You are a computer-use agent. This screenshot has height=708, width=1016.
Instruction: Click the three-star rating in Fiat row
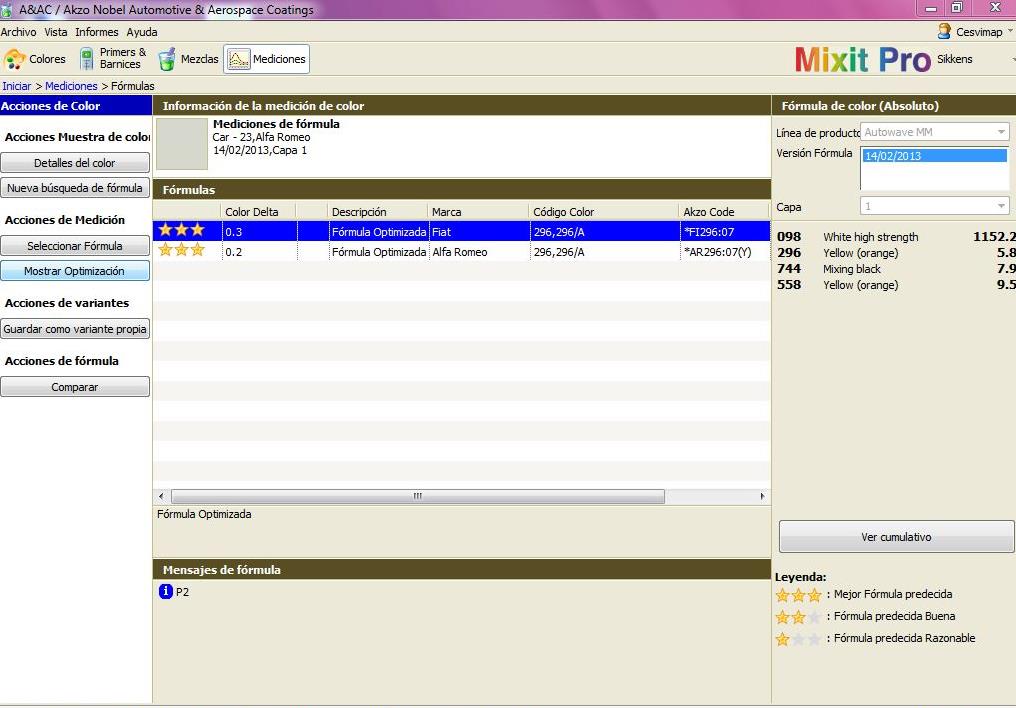(181, 230)
